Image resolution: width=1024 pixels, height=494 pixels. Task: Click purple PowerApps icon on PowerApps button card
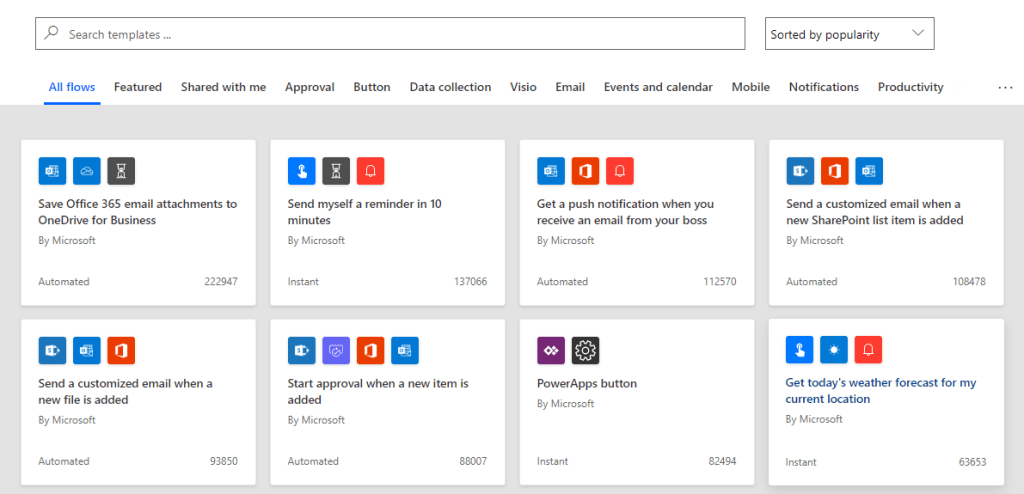pos(551,350)
